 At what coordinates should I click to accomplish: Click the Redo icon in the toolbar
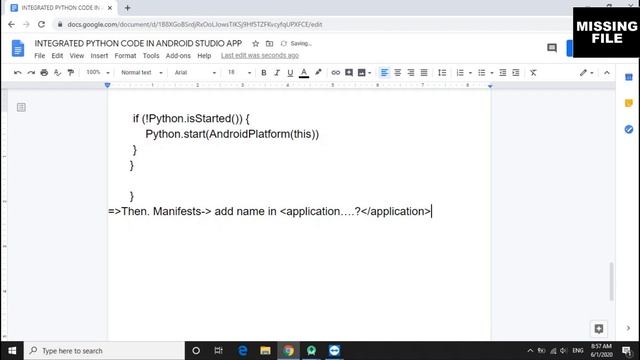pos(31,73)
